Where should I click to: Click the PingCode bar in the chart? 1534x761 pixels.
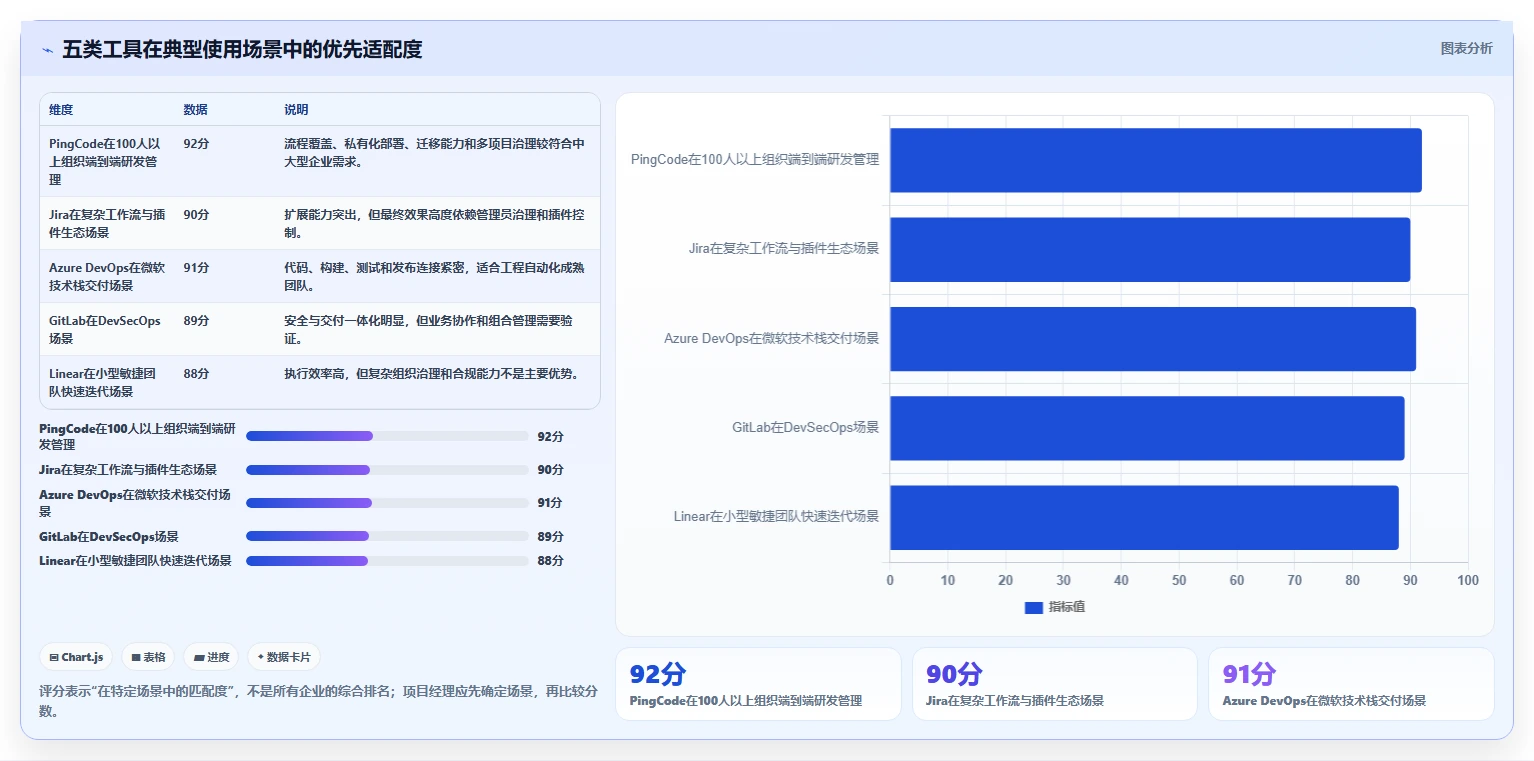[x=1155, y=160]
